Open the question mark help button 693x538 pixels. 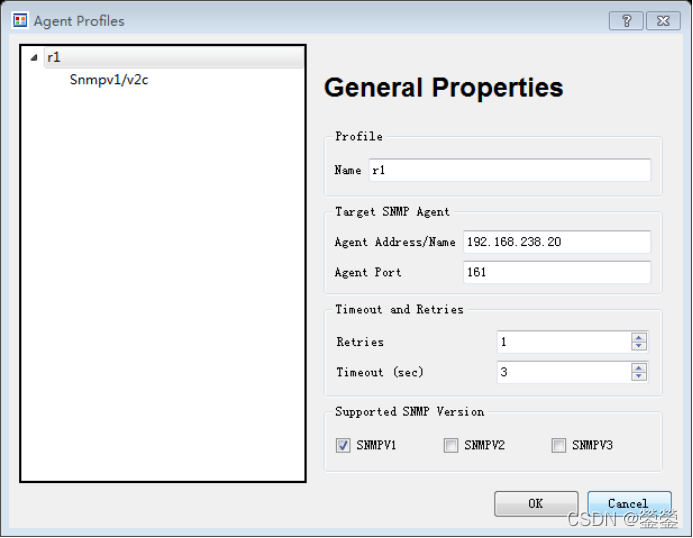click(626, 21)
